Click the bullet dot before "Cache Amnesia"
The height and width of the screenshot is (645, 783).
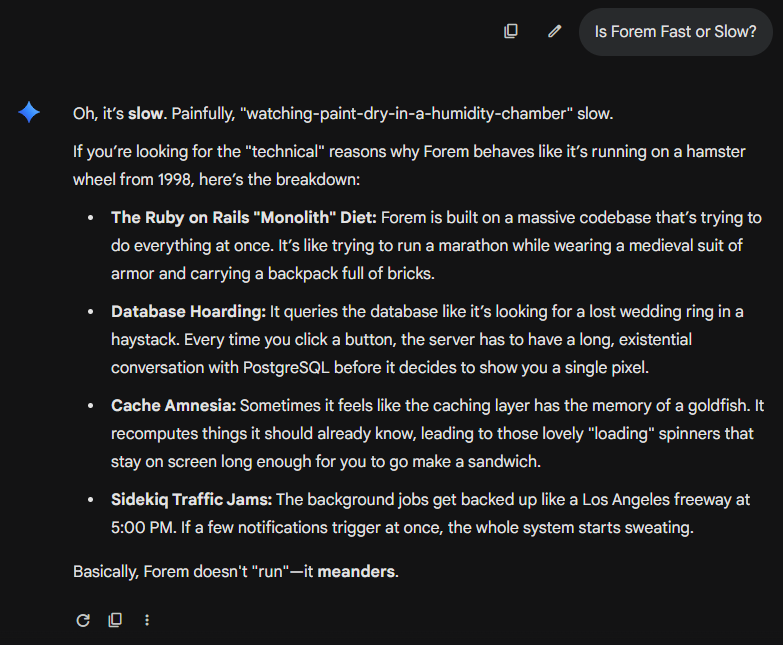tap(90, 405)
